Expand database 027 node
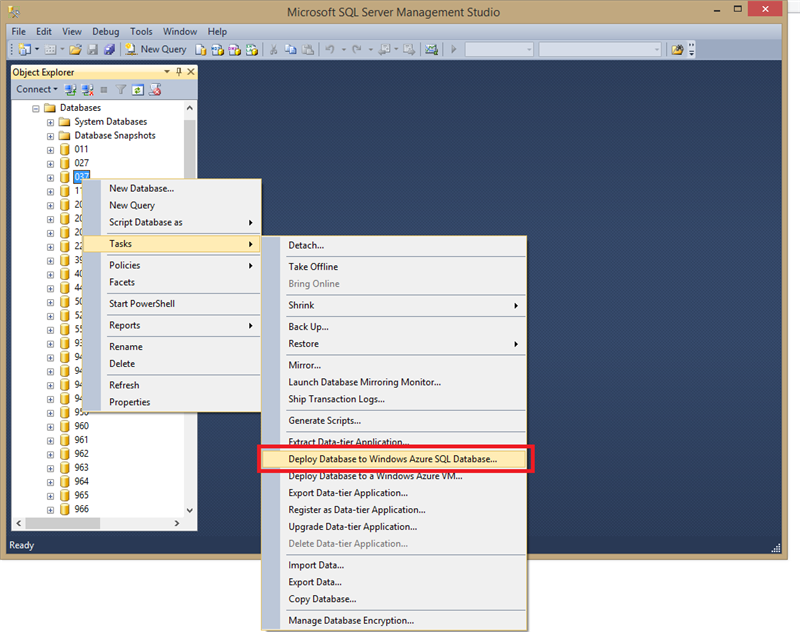800x632 pixels. (x=50, y=164)
